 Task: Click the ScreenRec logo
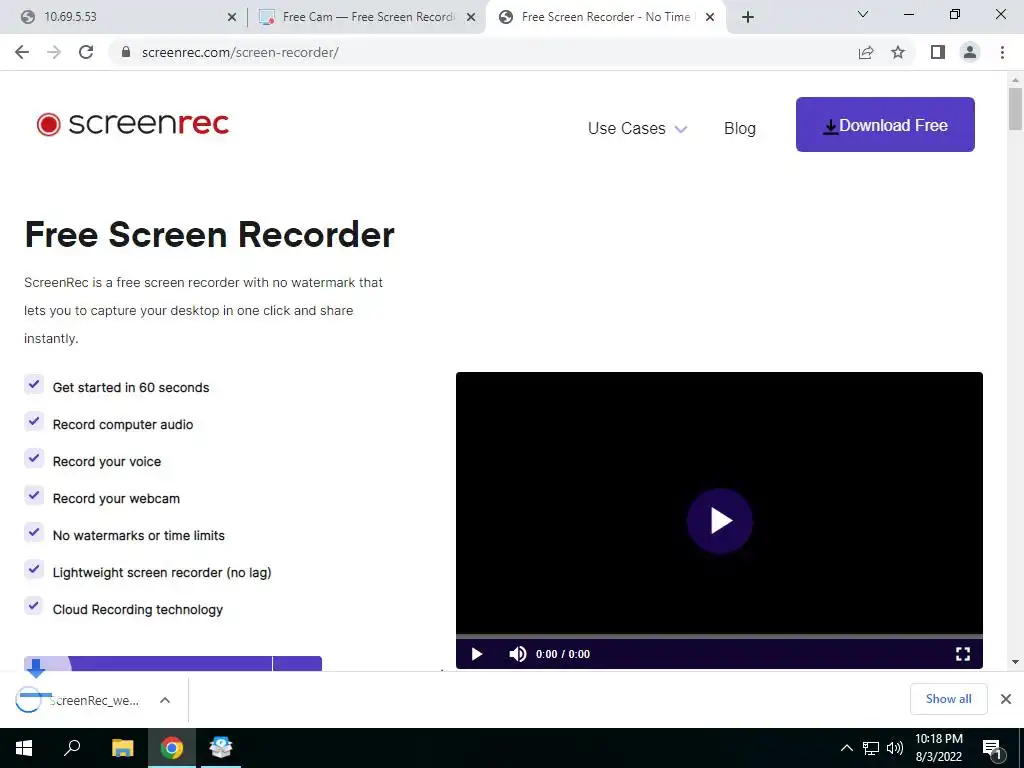pyautogui.click(x=133, y=124)
